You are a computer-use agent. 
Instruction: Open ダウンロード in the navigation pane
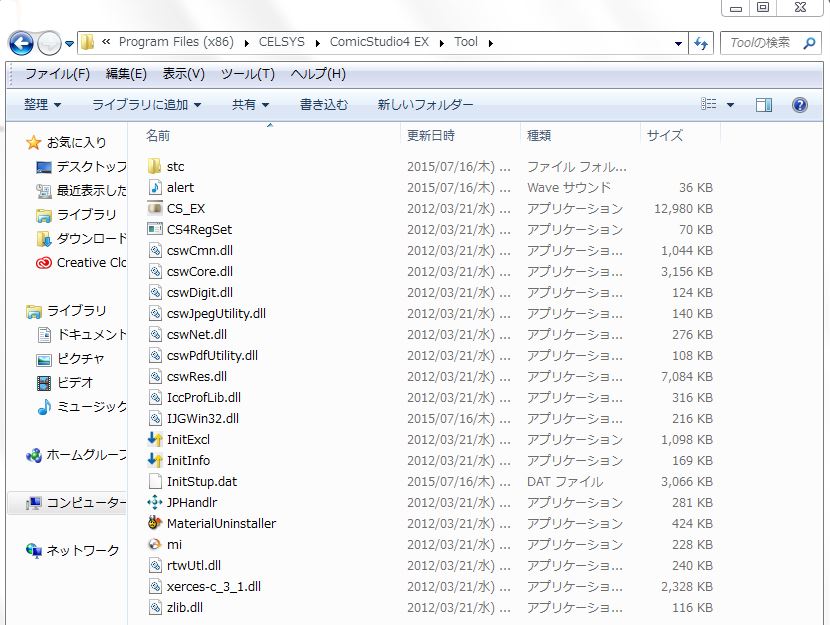click(92, 239)
